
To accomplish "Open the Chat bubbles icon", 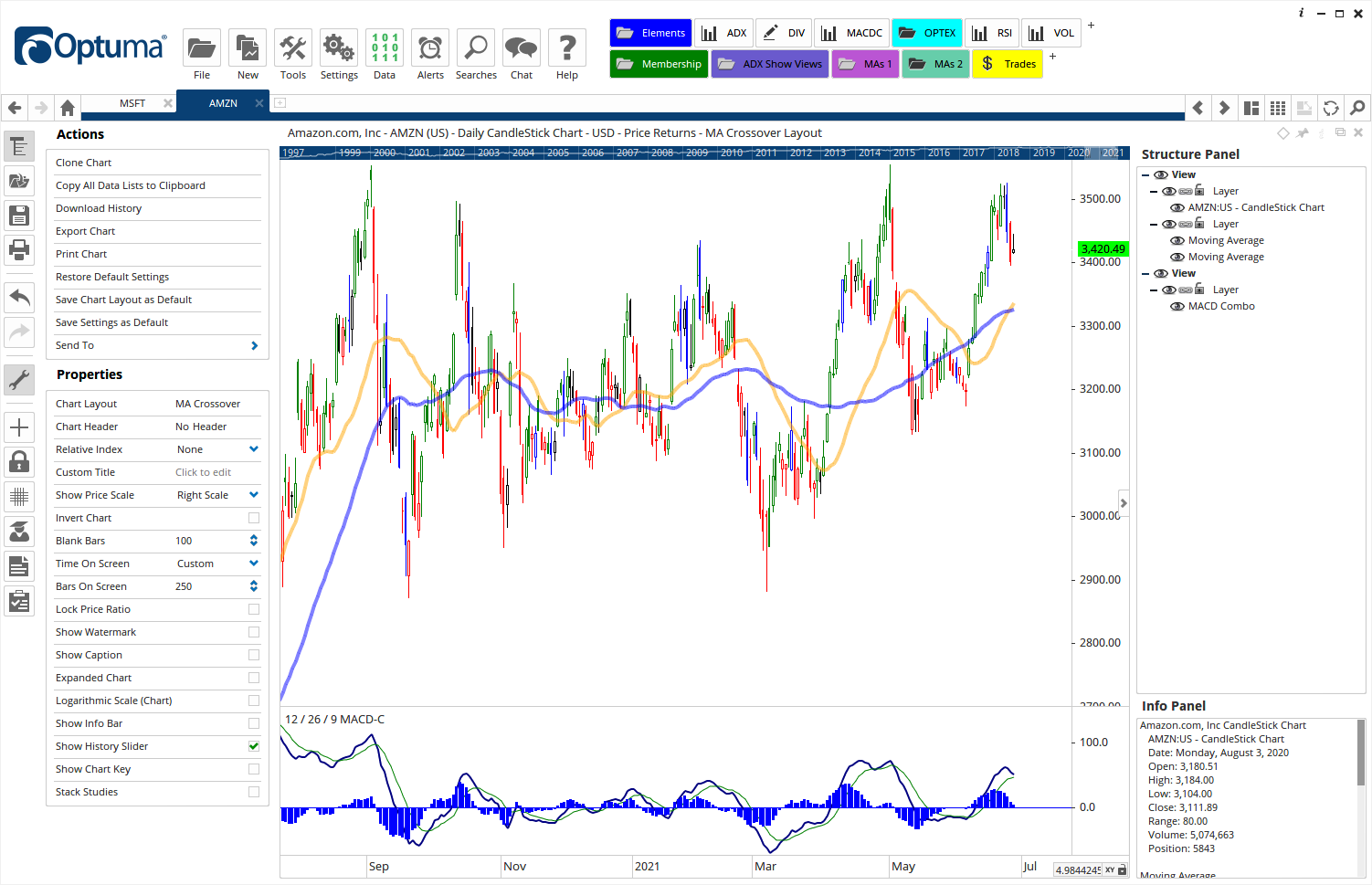I will point(522,47).
